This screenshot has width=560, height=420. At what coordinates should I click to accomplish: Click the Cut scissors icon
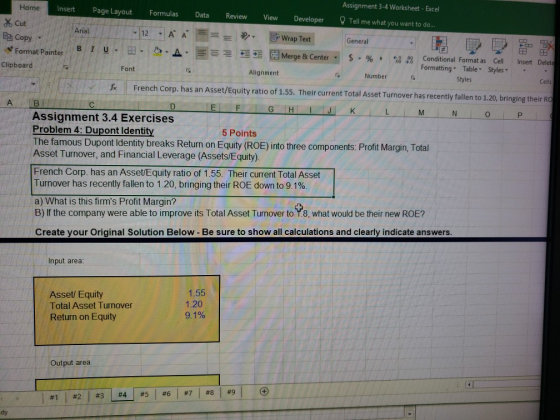[8, 22]
